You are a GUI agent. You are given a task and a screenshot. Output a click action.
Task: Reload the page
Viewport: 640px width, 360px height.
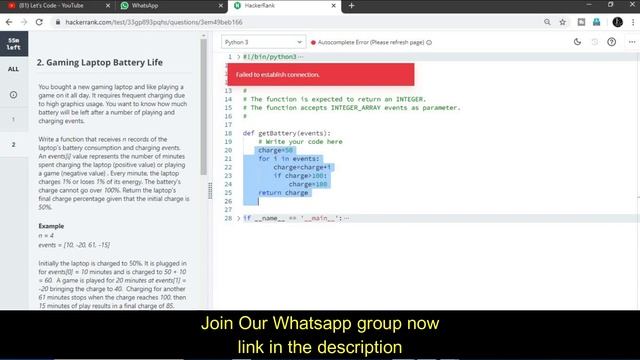tap(39, 22)
